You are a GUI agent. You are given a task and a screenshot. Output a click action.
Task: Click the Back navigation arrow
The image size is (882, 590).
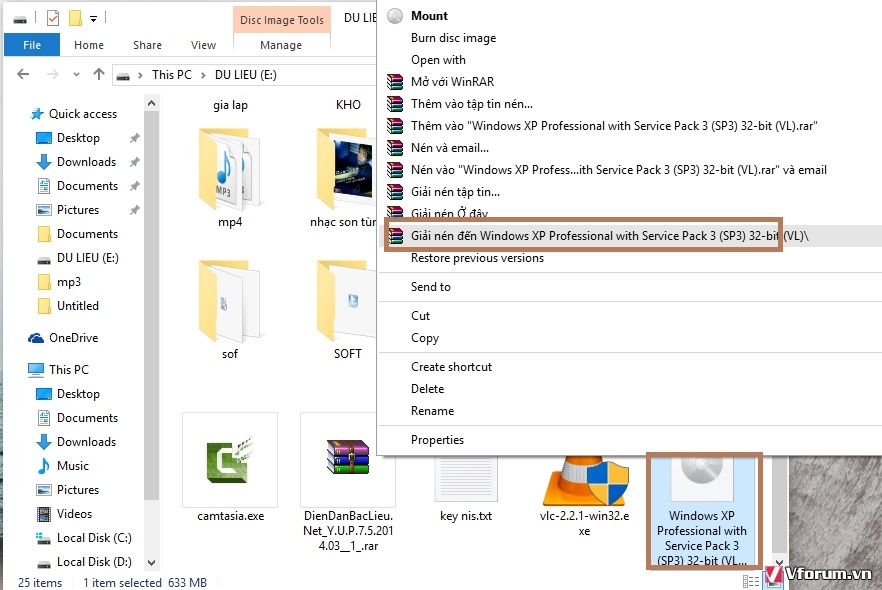pos(23,74)
